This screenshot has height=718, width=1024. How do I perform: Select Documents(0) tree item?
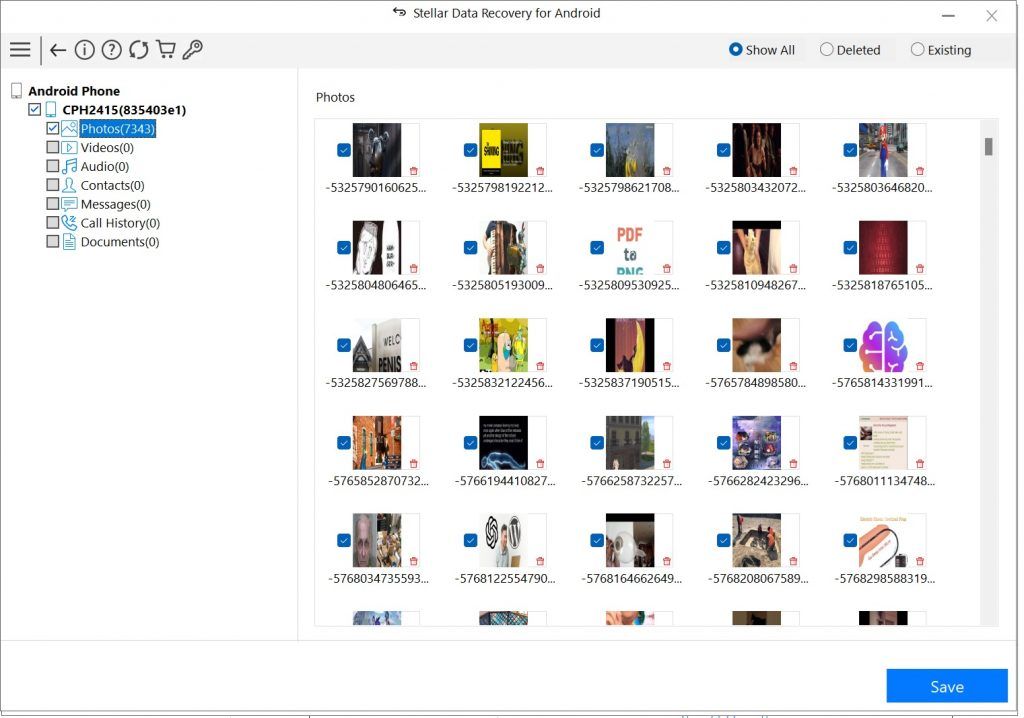point(120,242)
